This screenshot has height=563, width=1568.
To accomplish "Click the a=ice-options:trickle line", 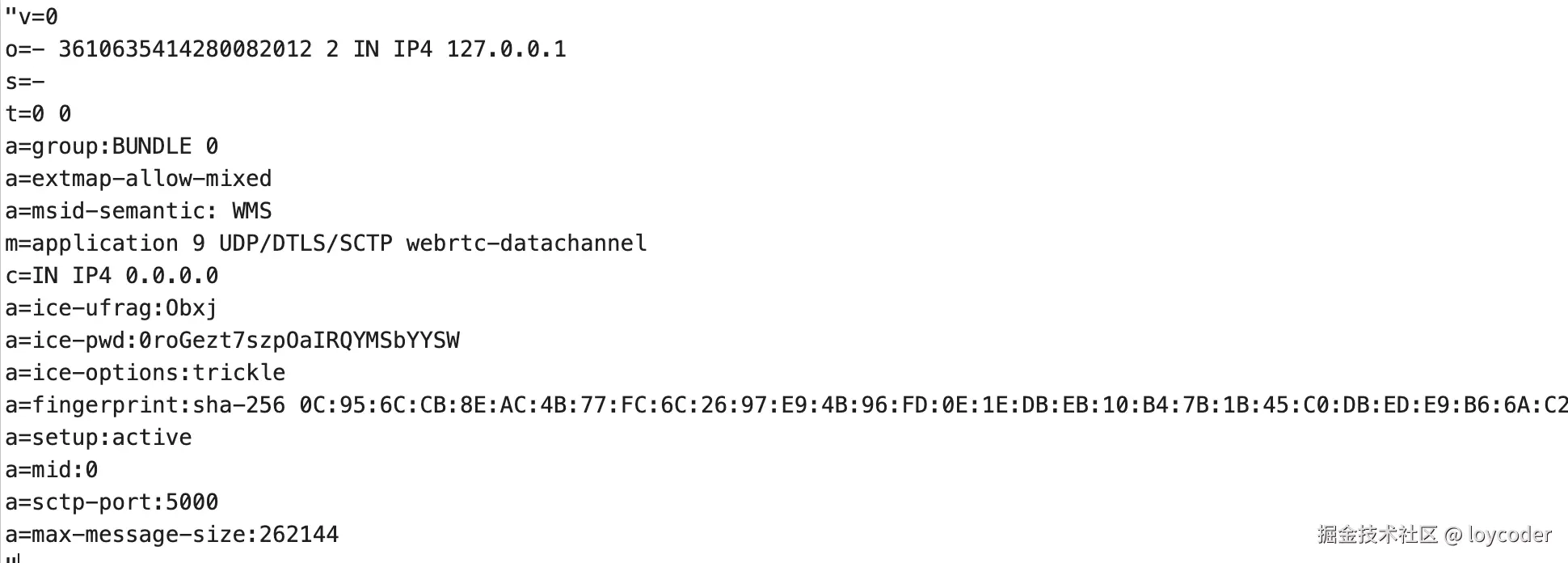I will tap(145, 373).
